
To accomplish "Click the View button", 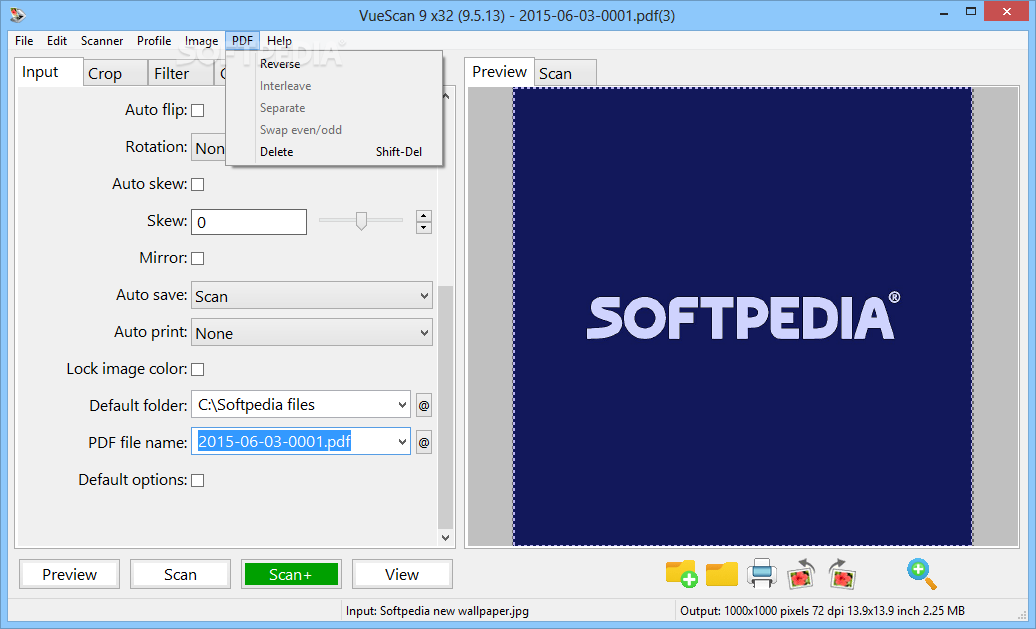I will click(x=402, y=574).
